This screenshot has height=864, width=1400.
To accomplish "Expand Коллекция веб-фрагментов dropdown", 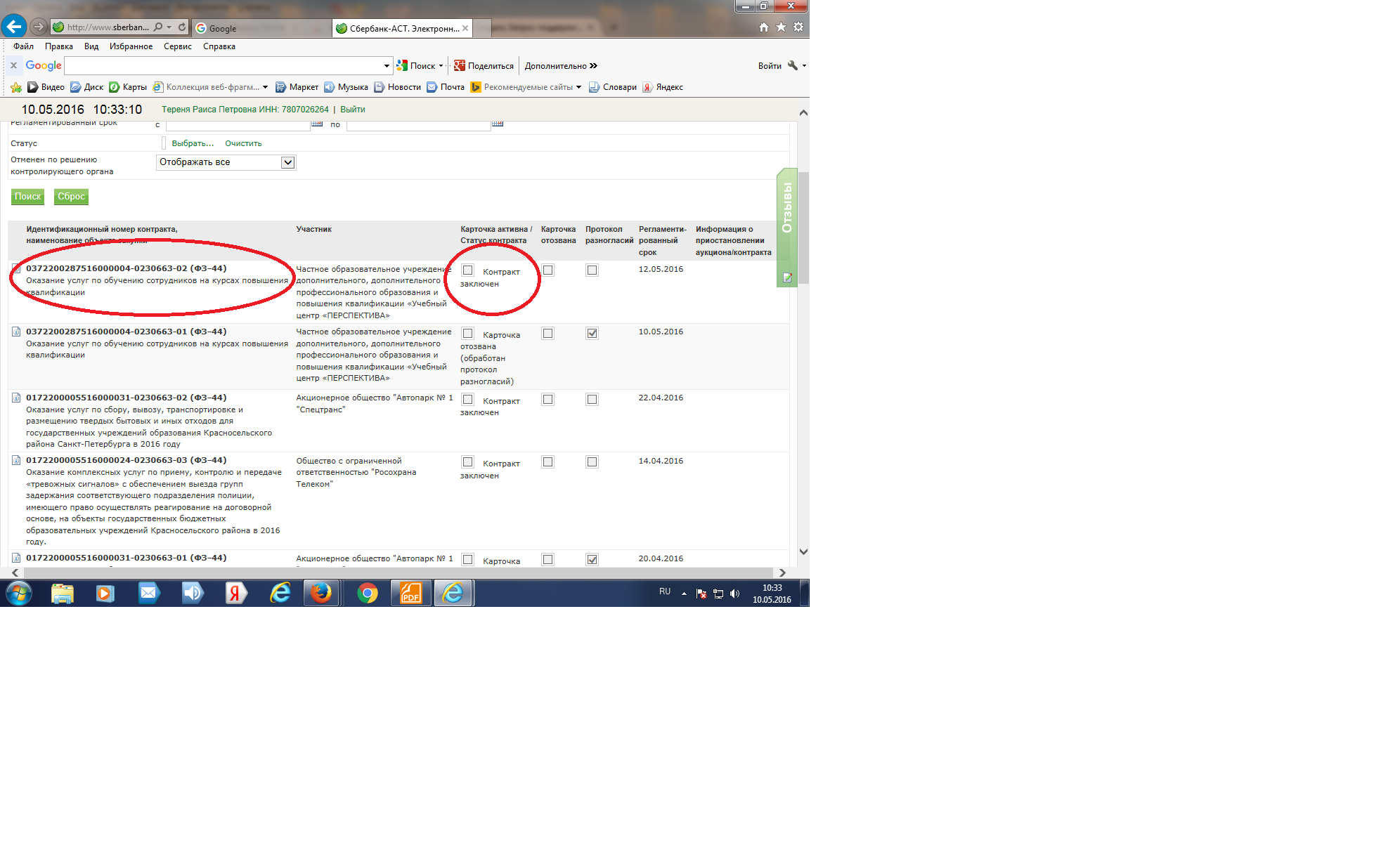I will pyautogui.click(x=265, y=87).
